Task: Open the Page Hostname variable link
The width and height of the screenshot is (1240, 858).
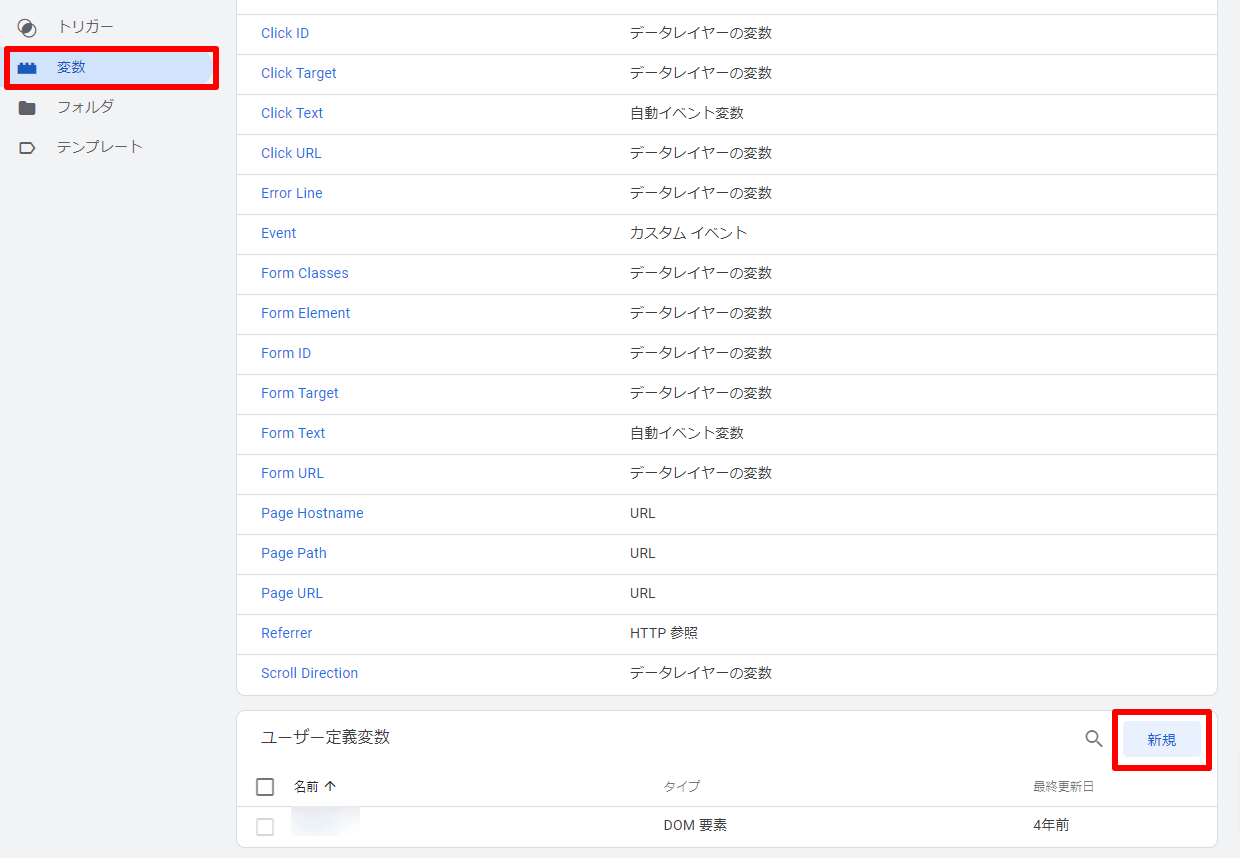Action: [x=312, y=513]
